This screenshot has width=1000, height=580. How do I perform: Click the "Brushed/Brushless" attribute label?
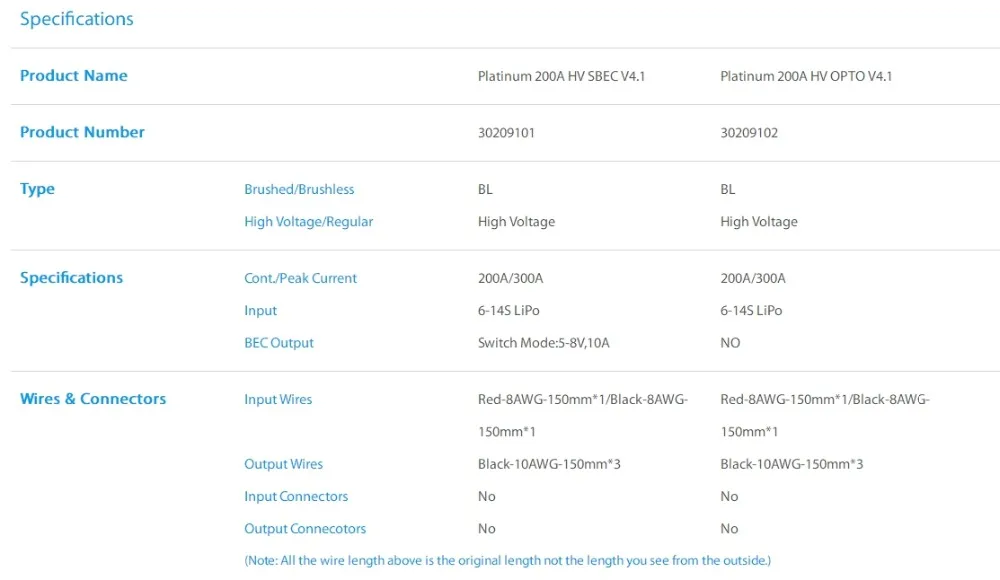point(299,190)
